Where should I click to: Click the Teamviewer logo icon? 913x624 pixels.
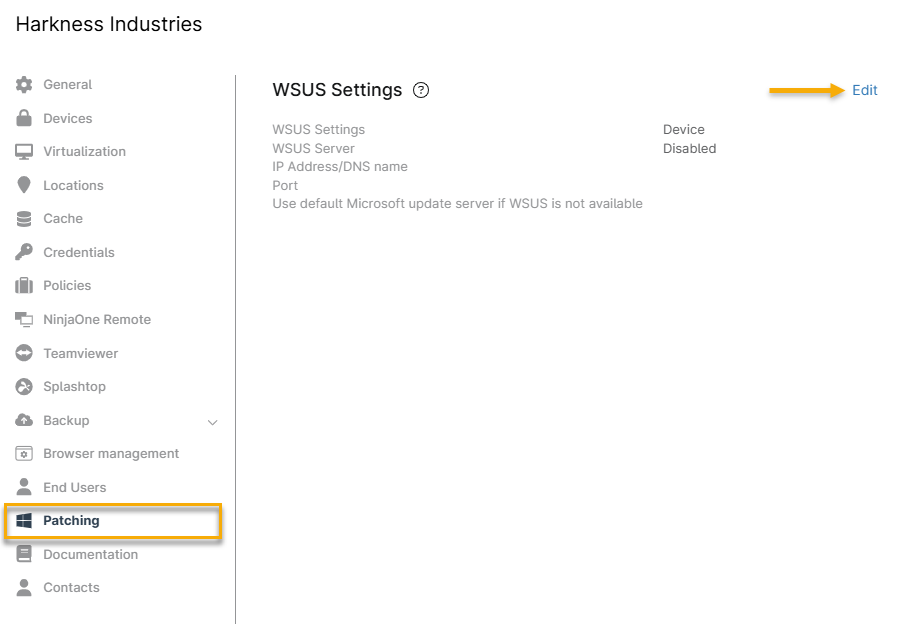coord(24,353)
